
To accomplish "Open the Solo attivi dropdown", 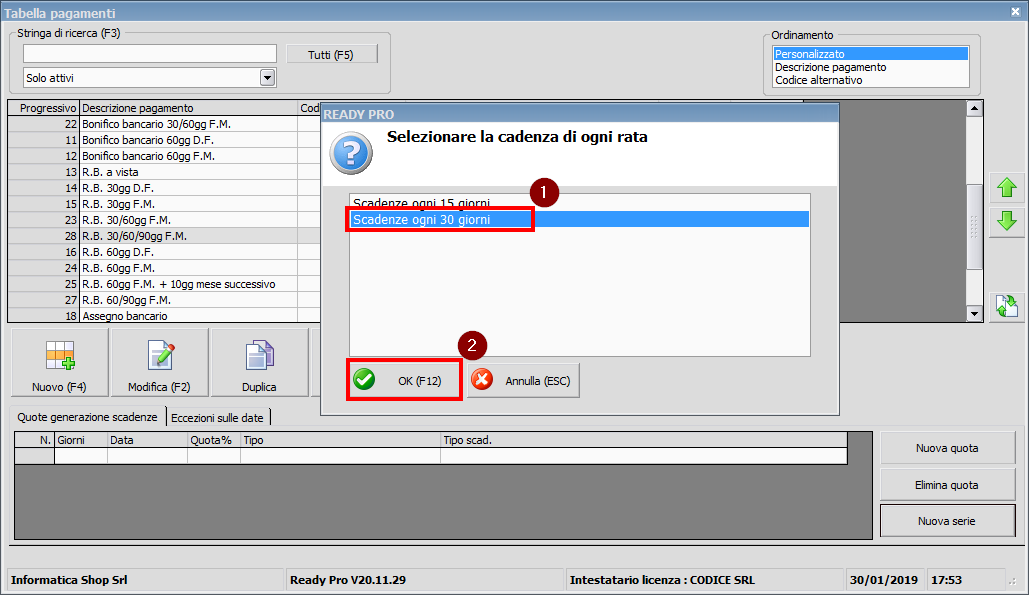I will coord(267,77).
